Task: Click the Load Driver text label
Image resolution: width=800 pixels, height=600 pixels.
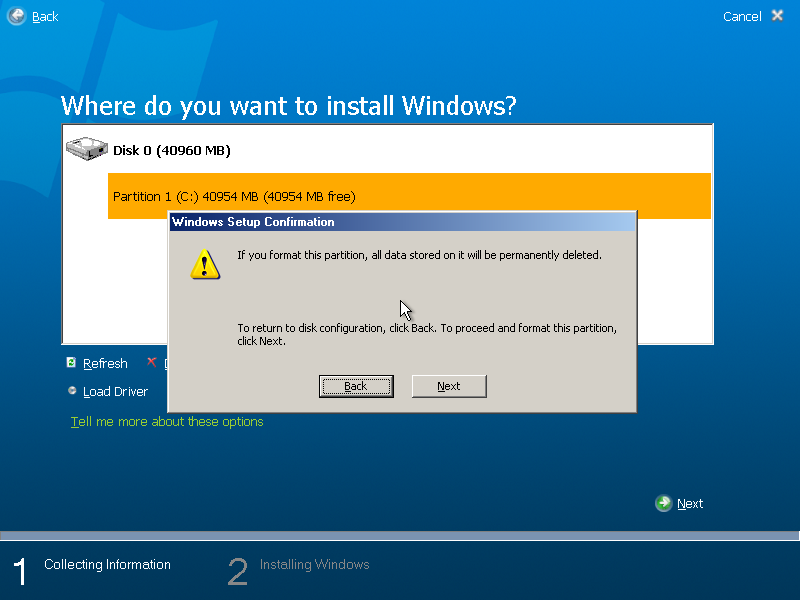Action: (115, 391)
